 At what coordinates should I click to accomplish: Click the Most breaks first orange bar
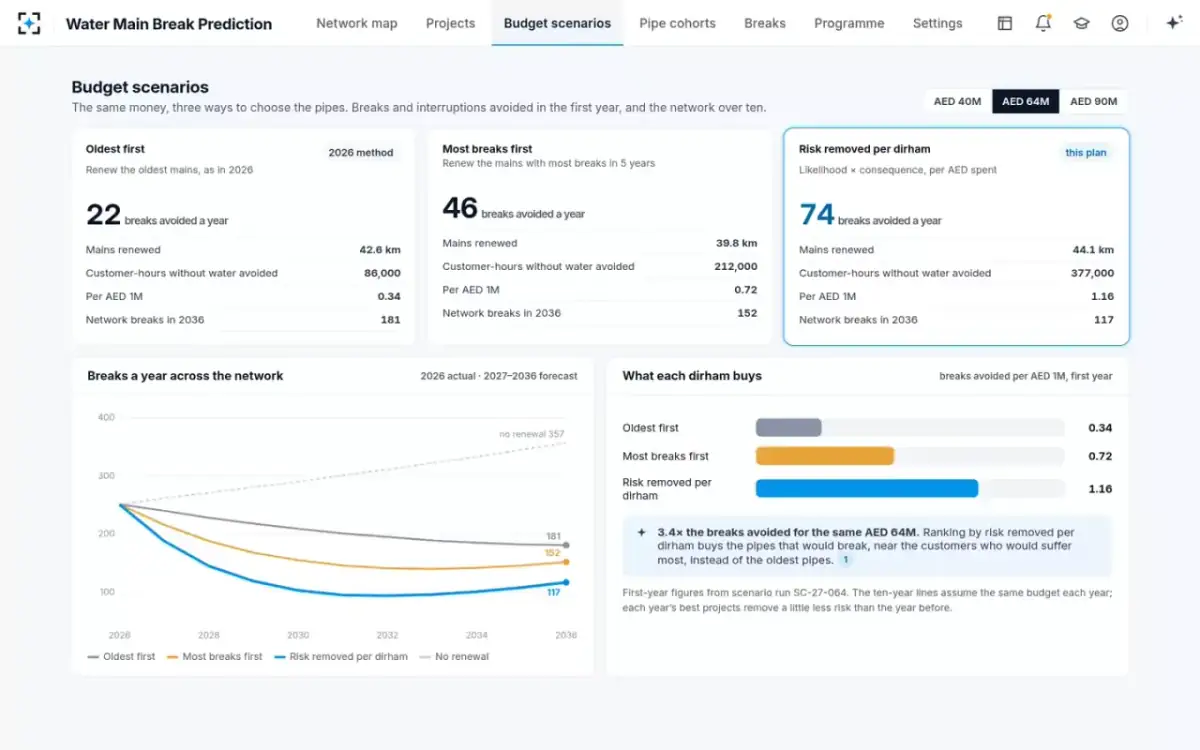click(x=825, y=456)
